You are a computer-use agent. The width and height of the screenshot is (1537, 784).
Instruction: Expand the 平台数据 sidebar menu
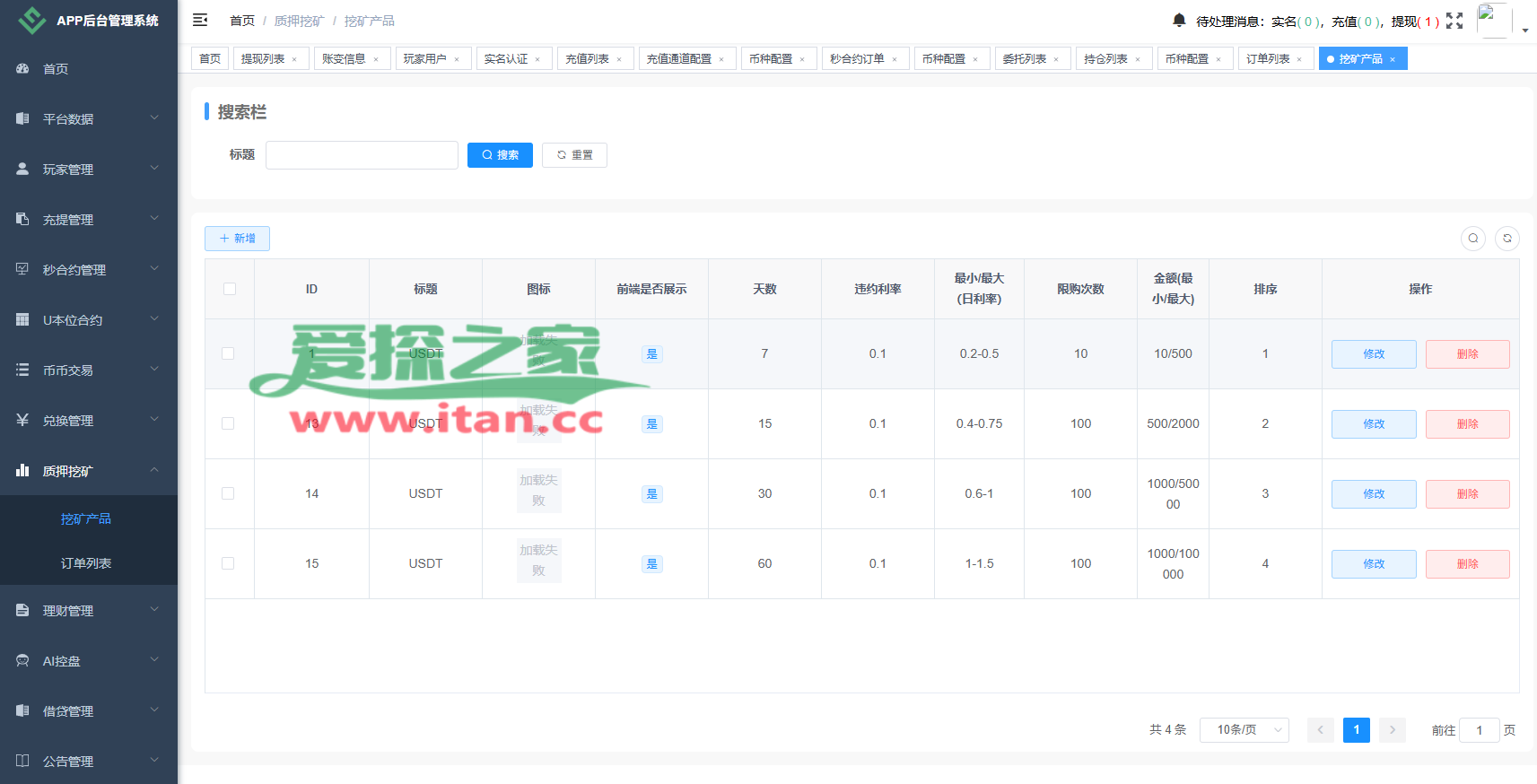coord(88,118)
